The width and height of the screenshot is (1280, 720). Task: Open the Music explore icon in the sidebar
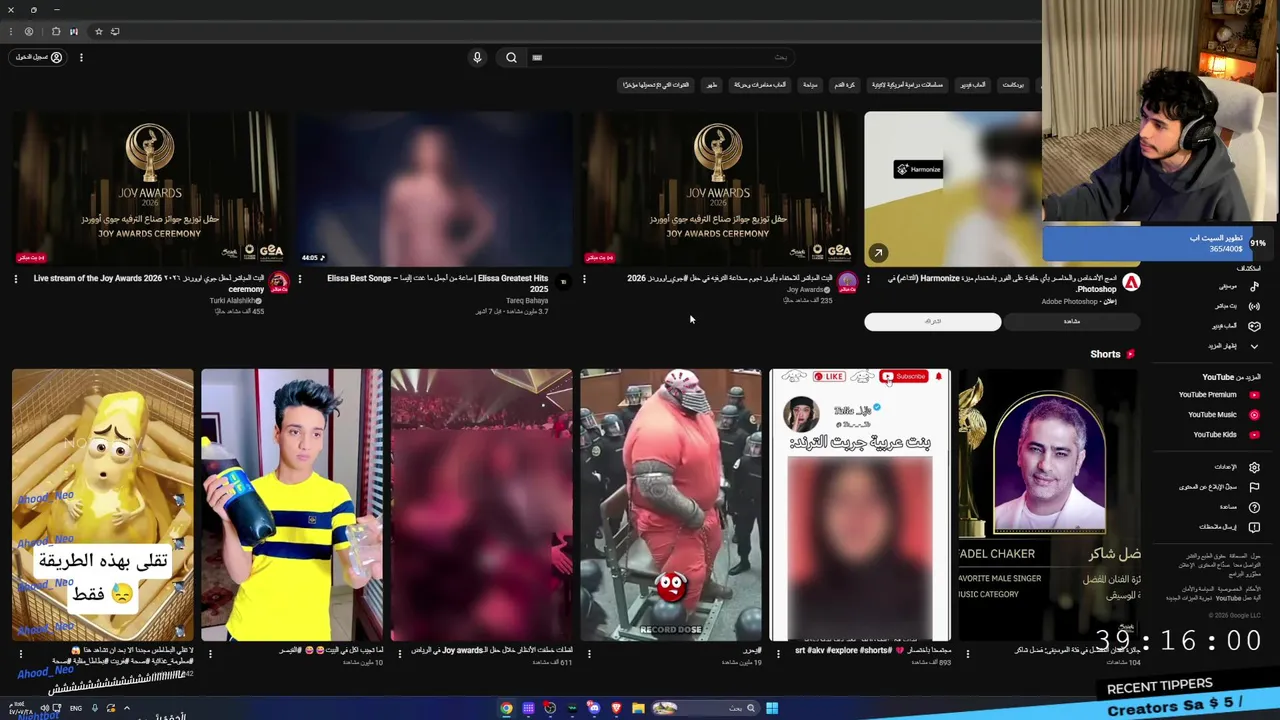1254,286
